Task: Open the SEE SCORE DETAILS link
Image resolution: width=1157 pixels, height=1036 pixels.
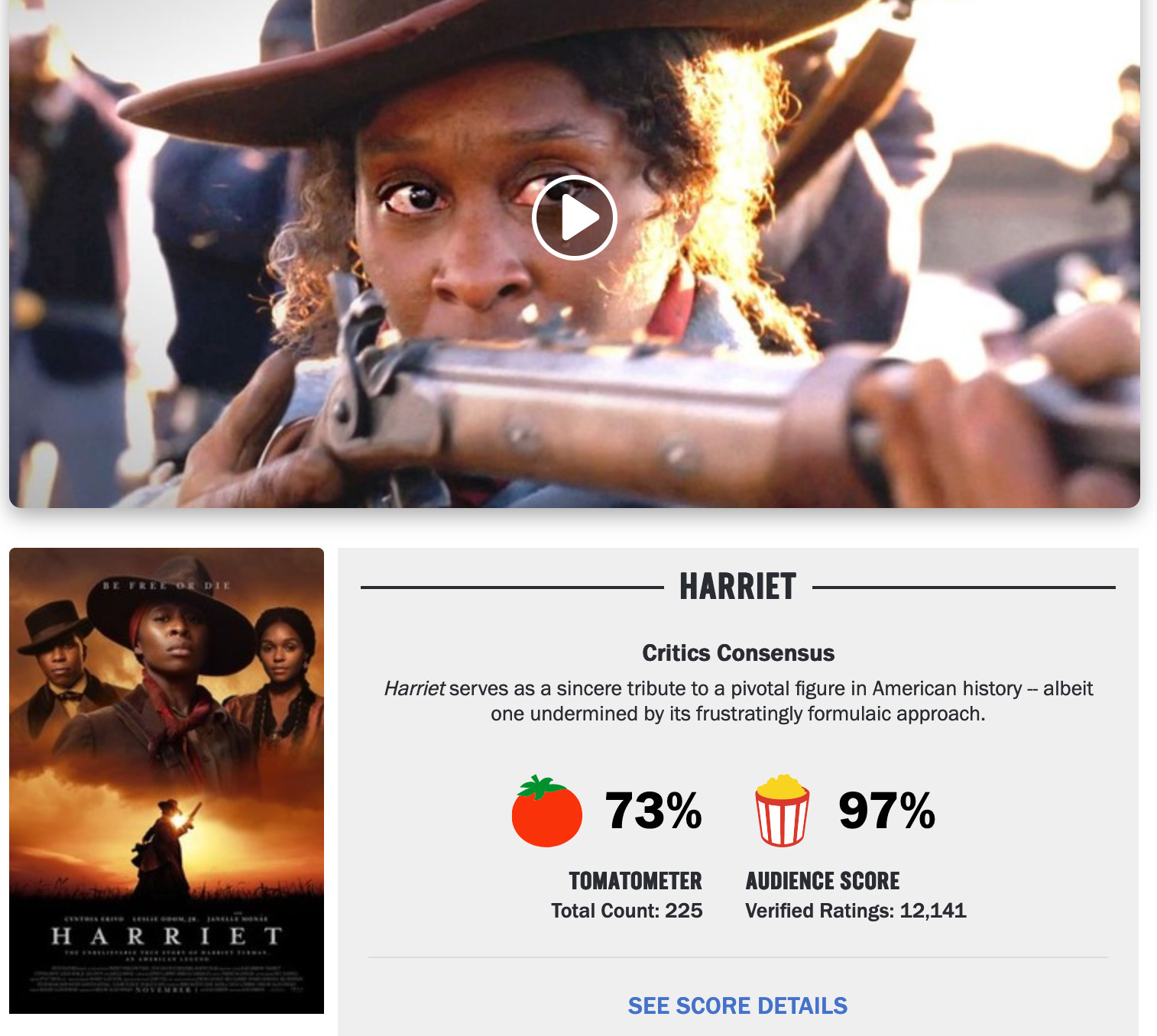Action: coord(737,1005)
